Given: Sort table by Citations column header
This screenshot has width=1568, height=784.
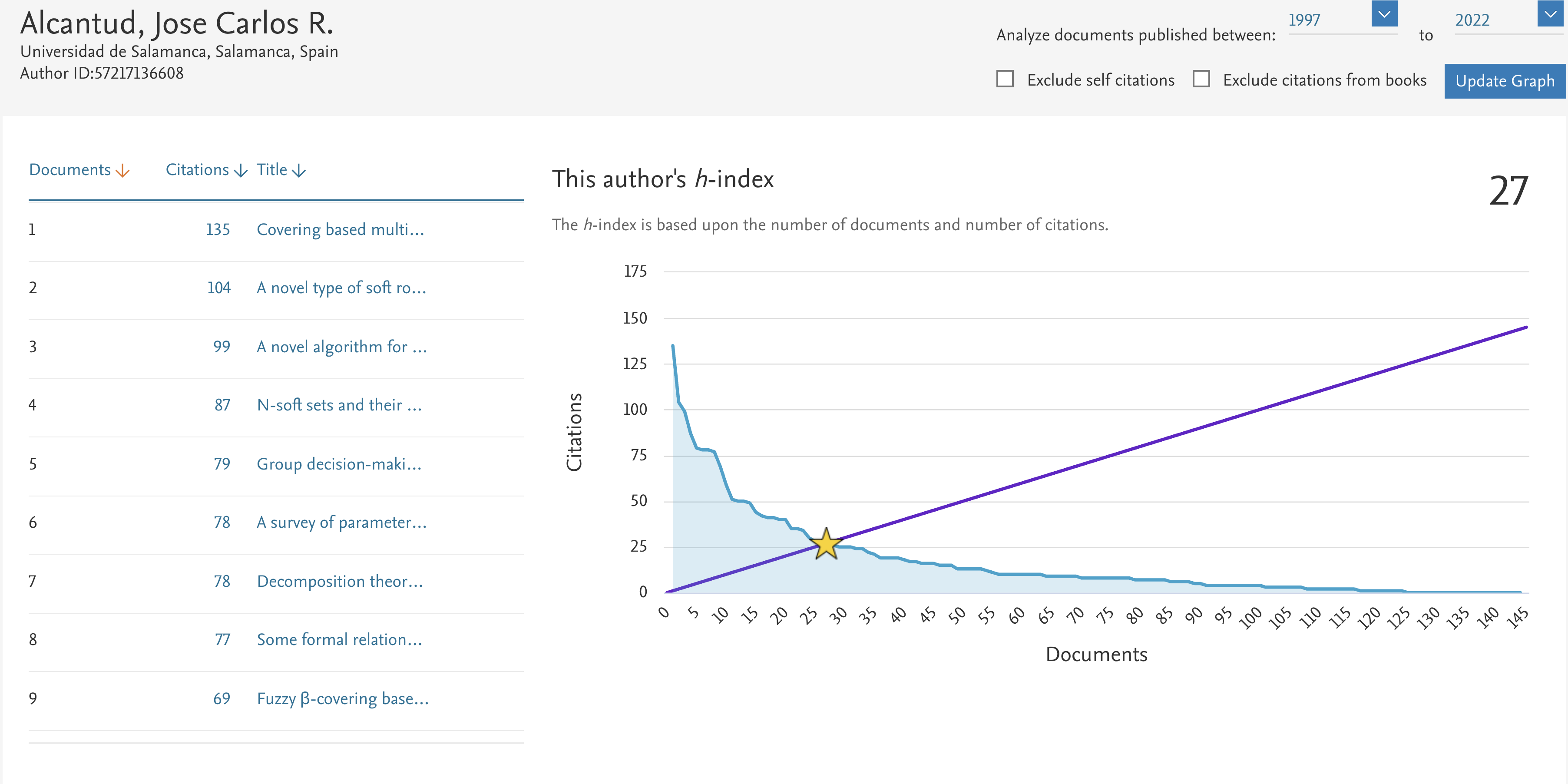Looking at the screenshot, I should click(197, 170).
